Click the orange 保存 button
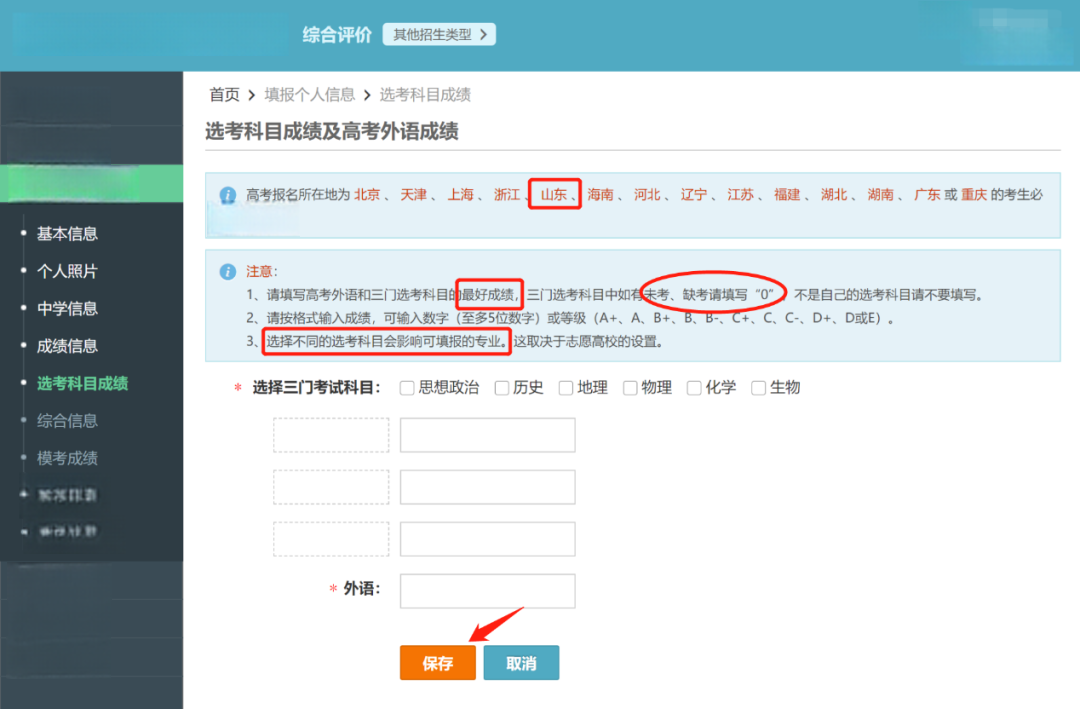 click(438, 663)
